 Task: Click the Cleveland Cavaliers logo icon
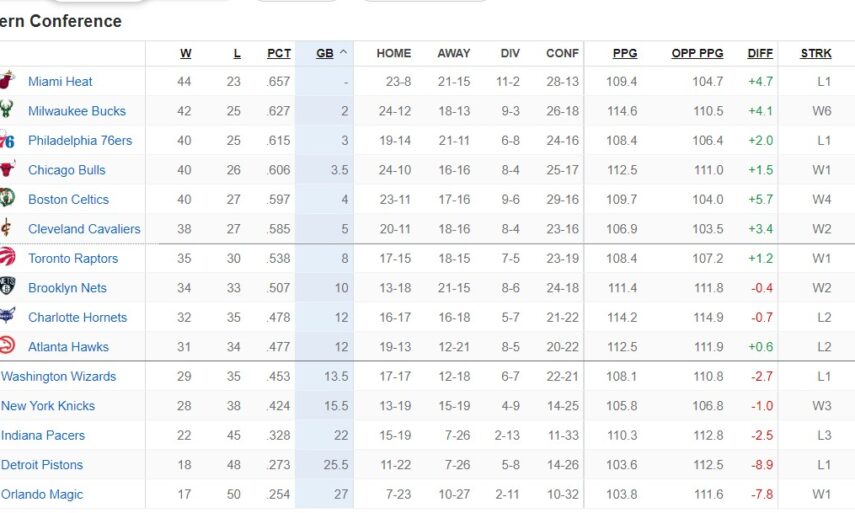(x=8, y=229)
